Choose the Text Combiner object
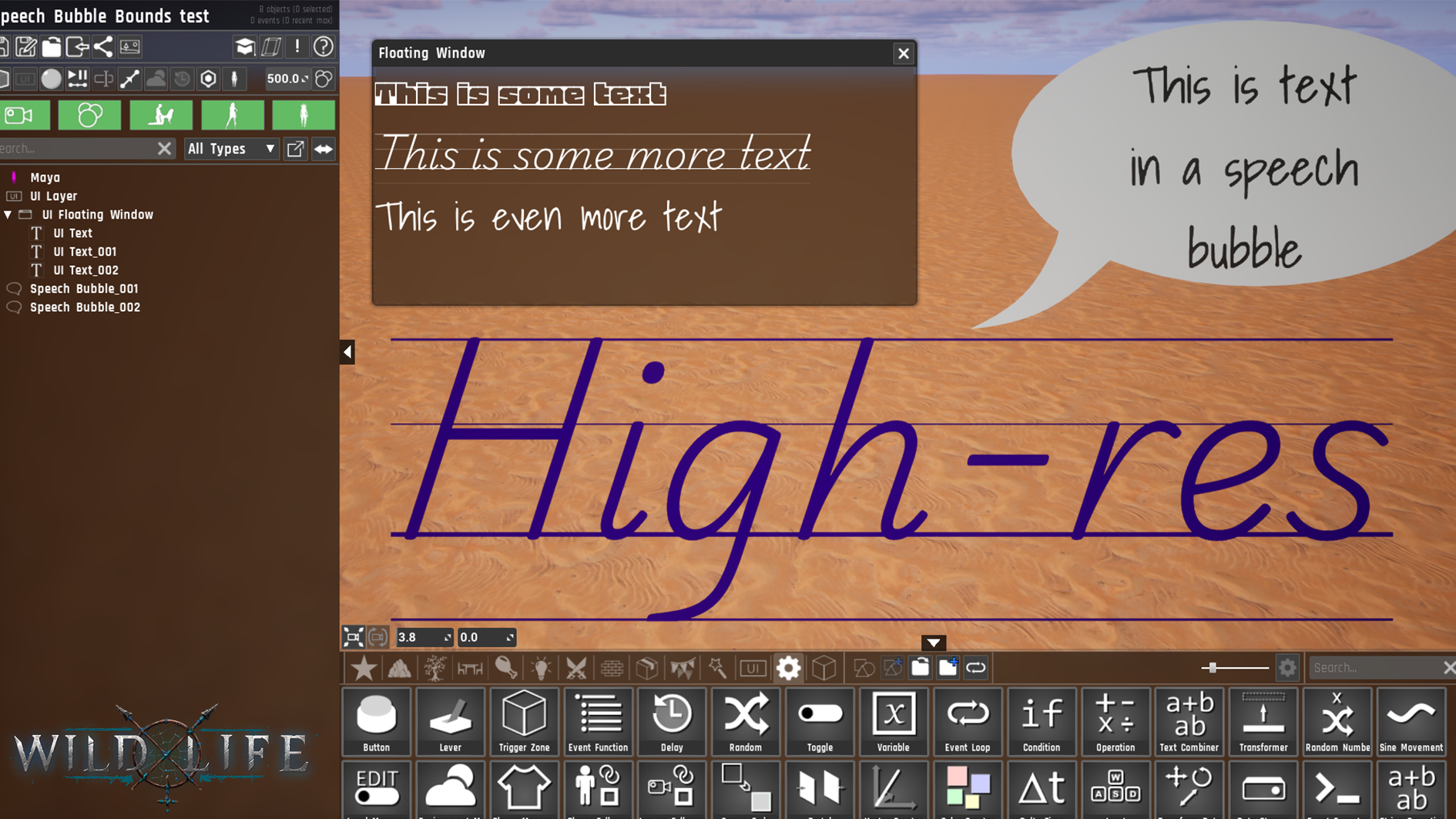 tap(1189, 721)
